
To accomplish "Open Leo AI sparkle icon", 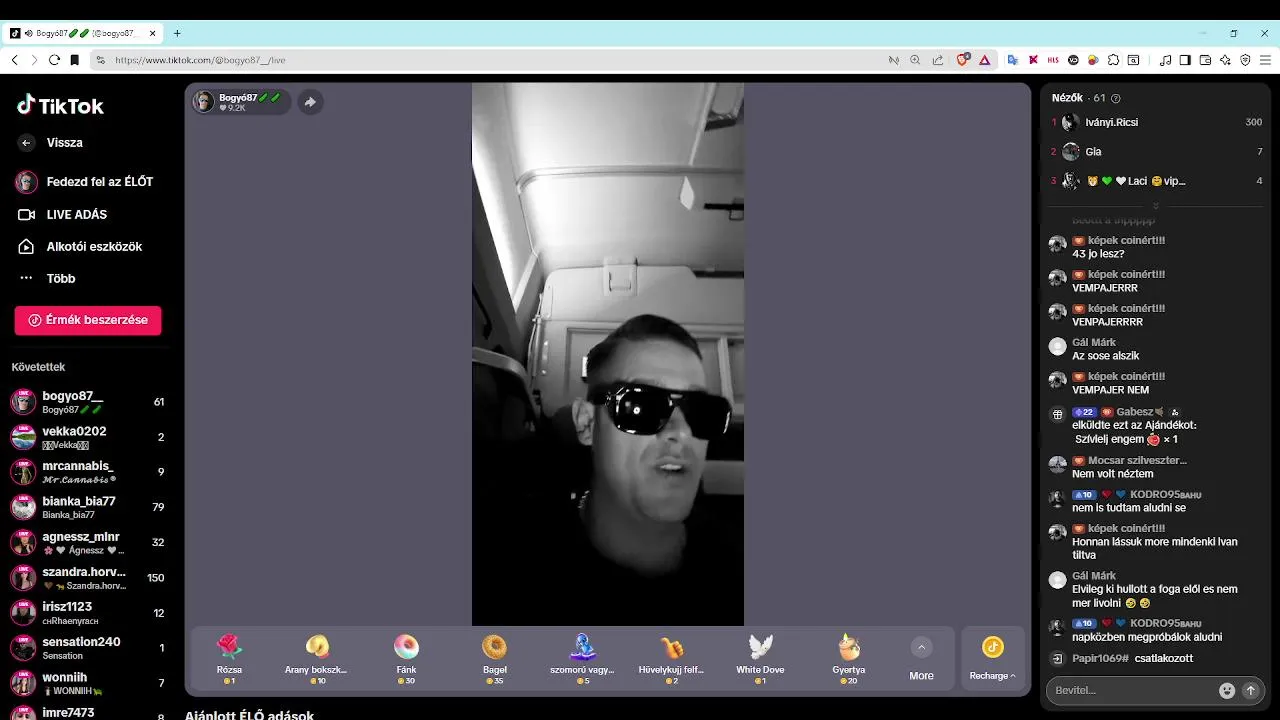I will click(x=1225, y=60).
